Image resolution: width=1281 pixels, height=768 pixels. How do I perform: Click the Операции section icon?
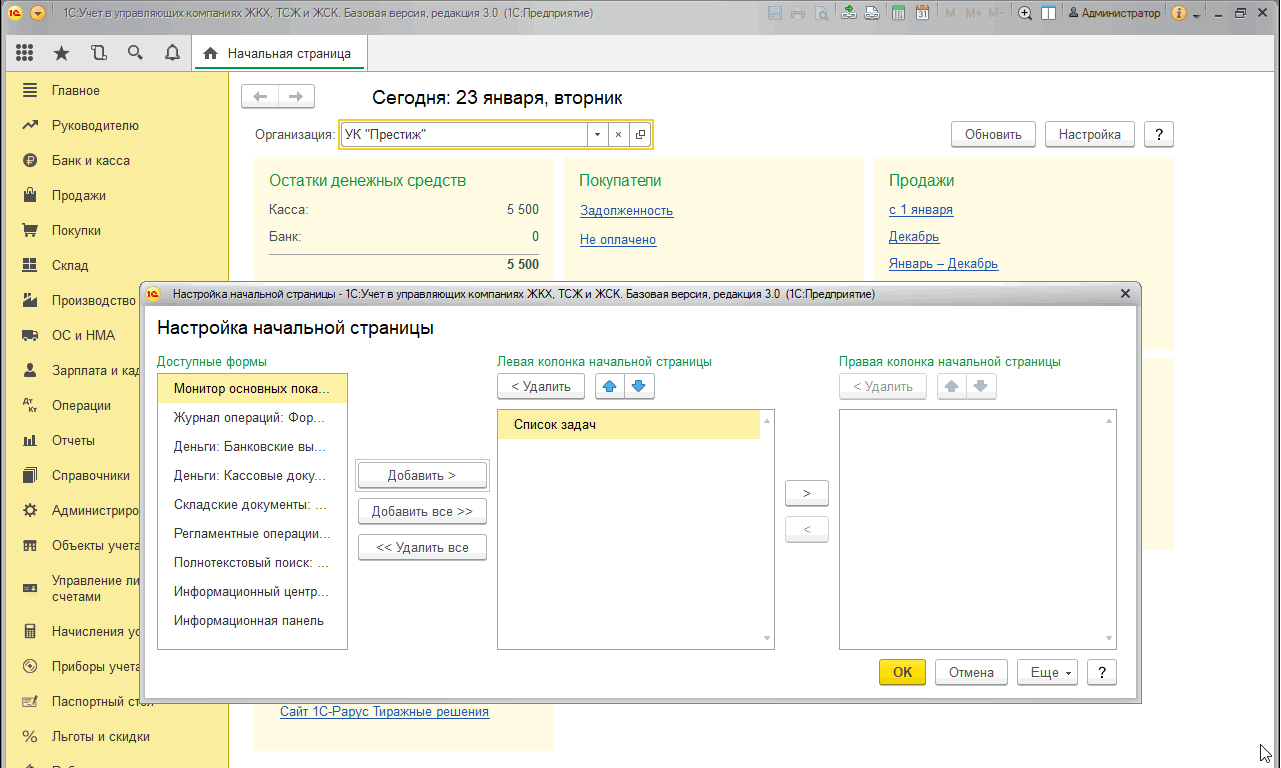pyautogui.click(x=30, y=405)
